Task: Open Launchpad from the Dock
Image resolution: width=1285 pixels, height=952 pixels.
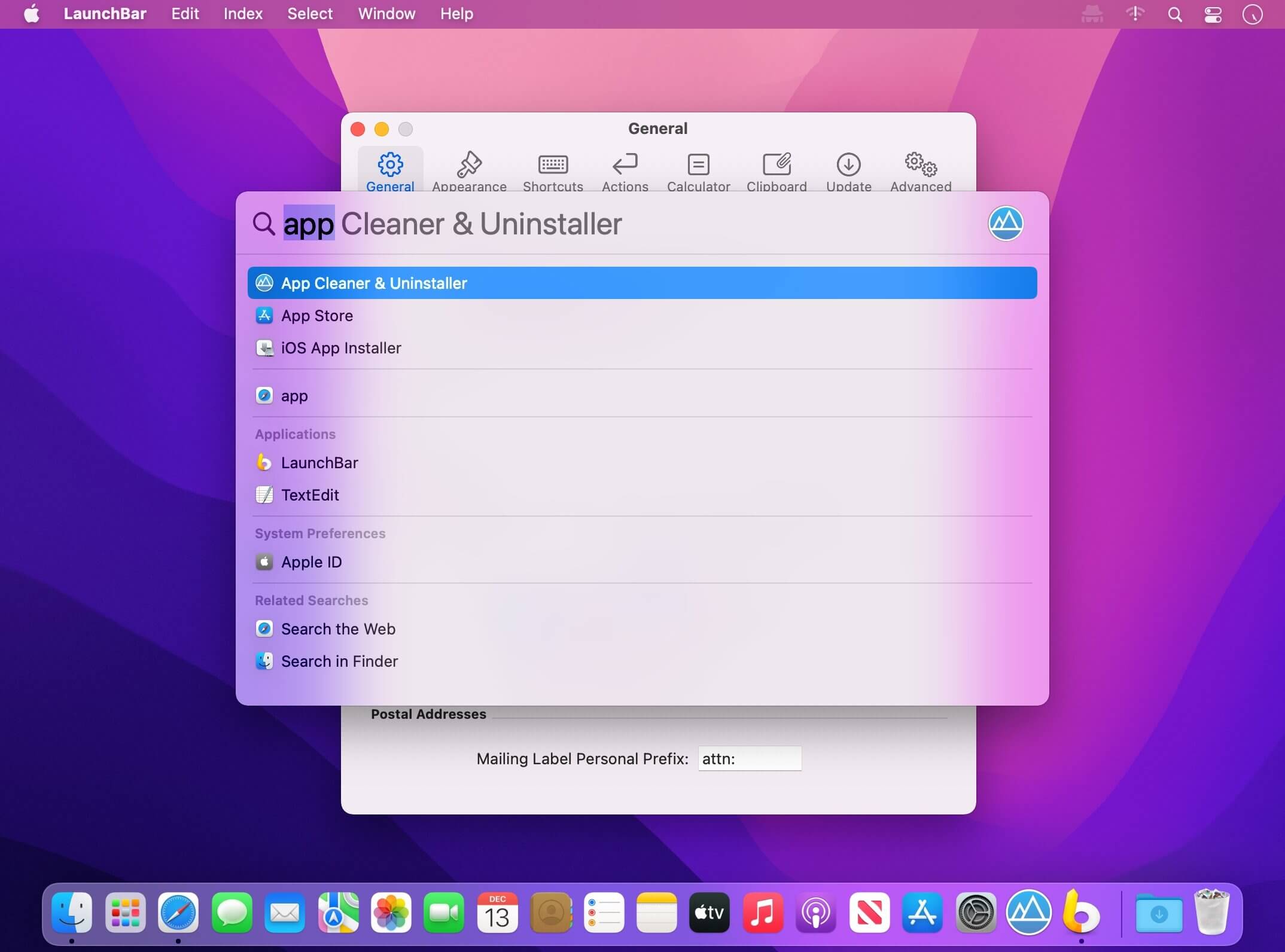Action: coord(125,913)
